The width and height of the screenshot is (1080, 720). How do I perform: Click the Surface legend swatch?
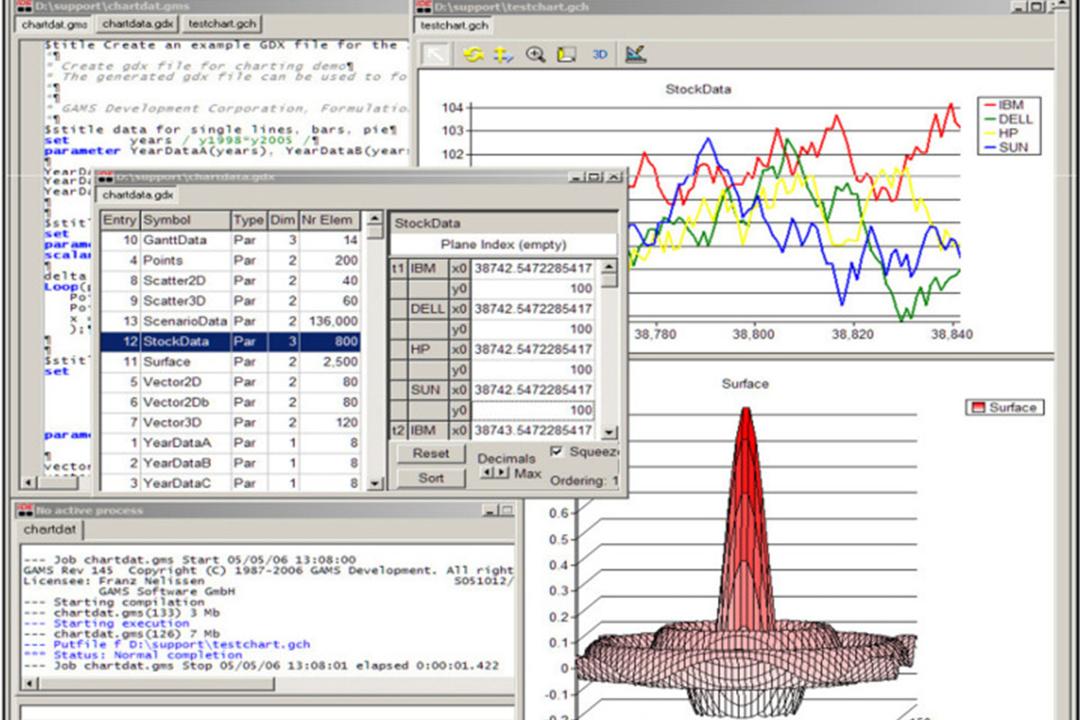coord(978,408)
